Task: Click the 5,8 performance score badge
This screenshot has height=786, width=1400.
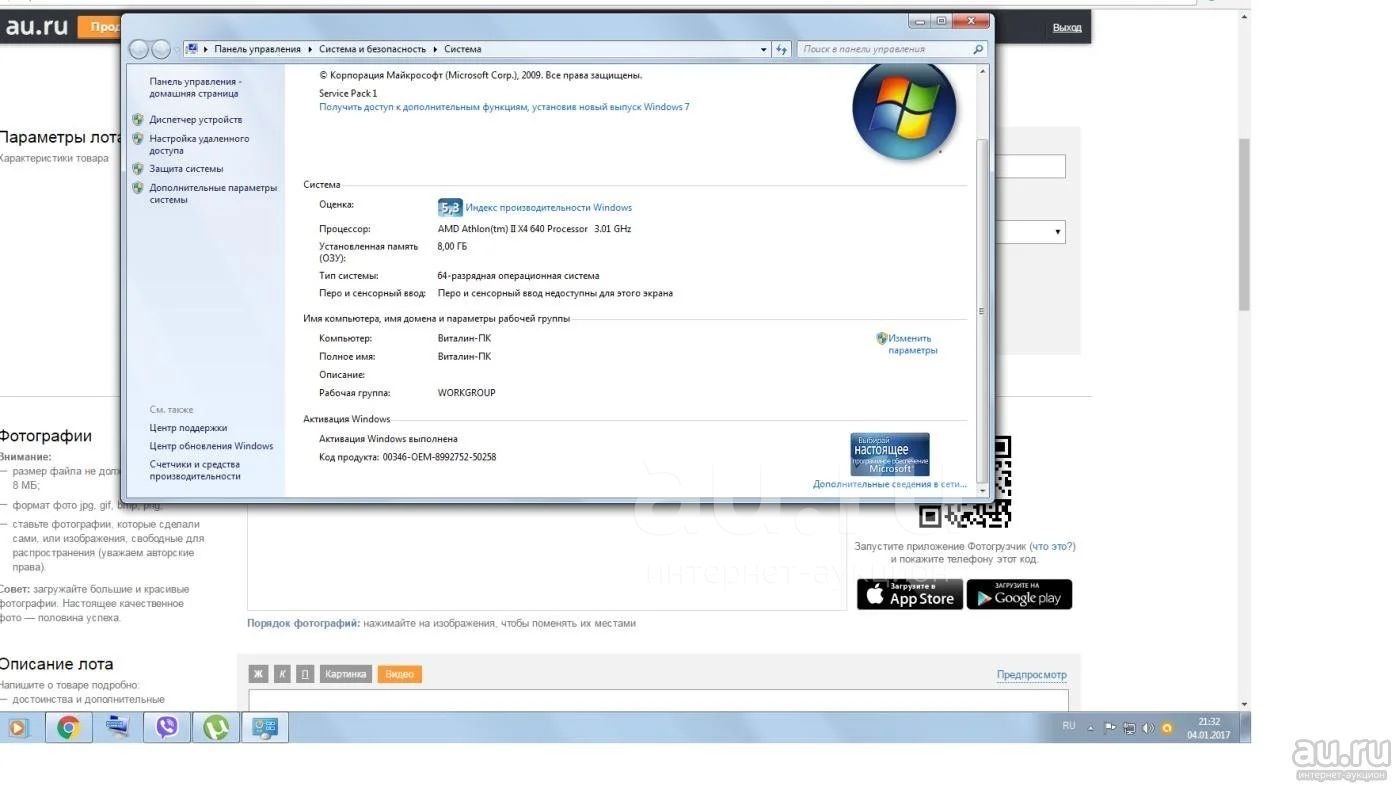Action: [x=450, y=208]
